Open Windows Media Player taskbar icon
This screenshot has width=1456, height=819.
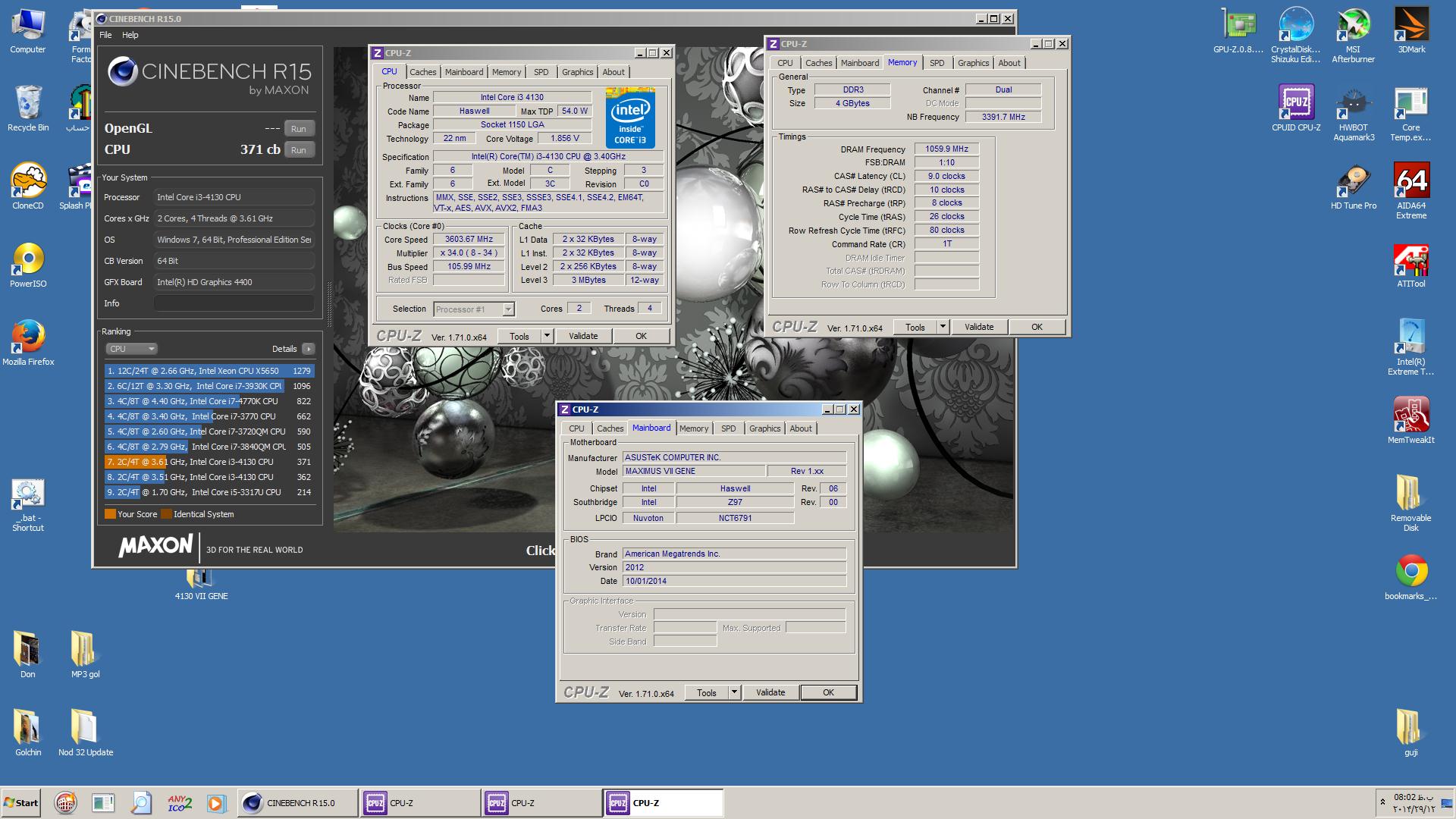(215, 802)
